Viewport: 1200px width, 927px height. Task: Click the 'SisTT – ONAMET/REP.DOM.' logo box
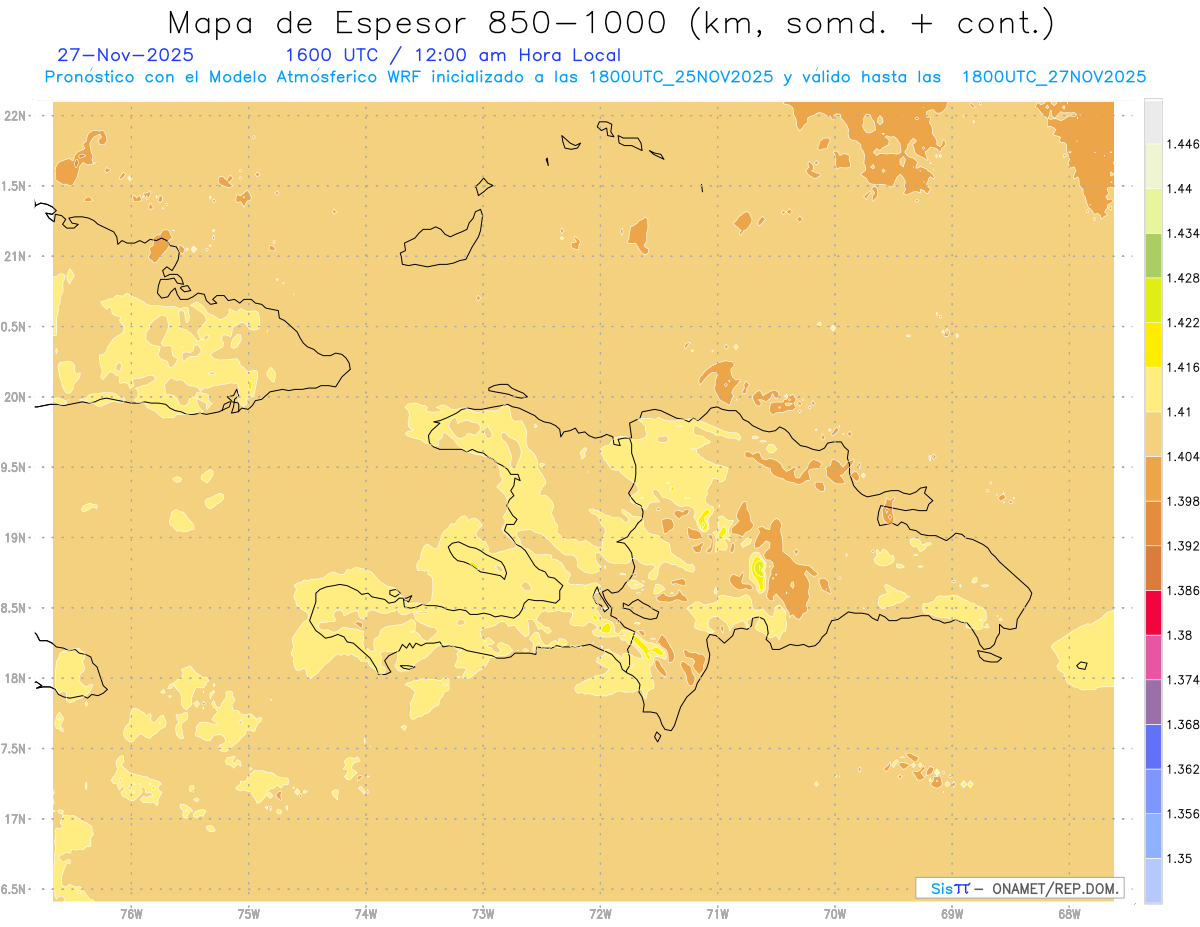pyautogui.click(x=1020, y=888)
